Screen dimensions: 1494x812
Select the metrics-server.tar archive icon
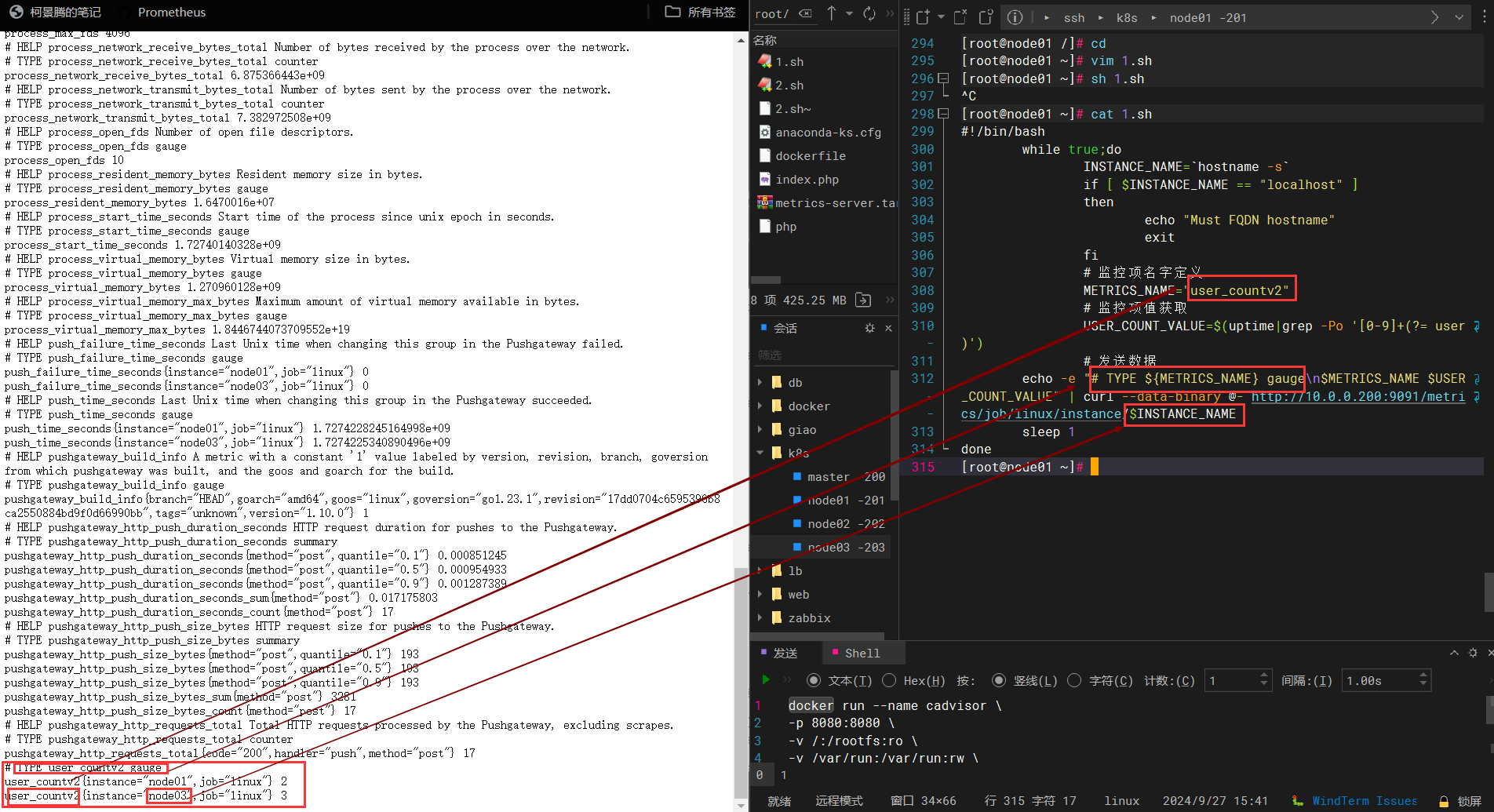pyautogui.click(x=765, y=202)
